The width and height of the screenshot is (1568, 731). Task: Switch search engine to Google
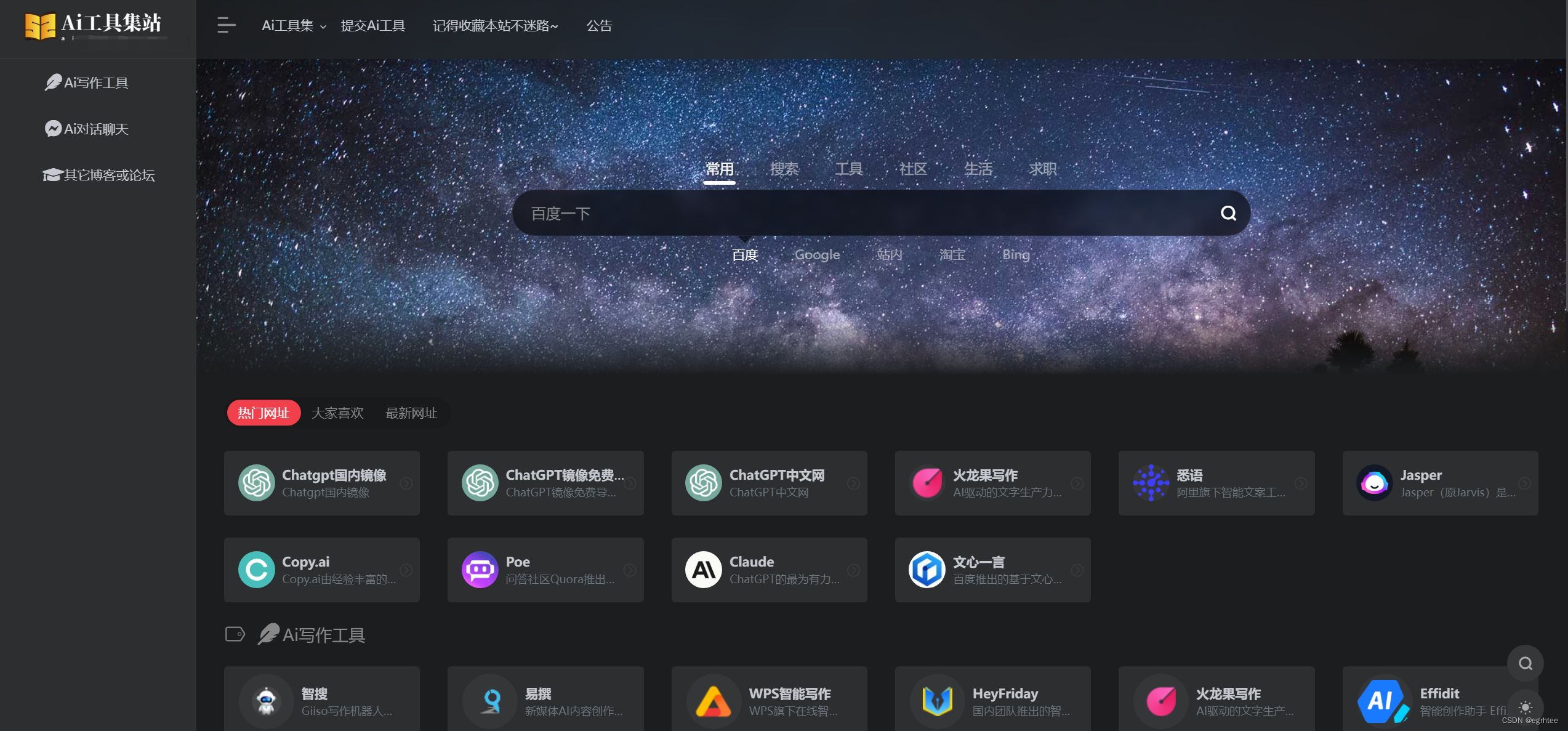817,254
